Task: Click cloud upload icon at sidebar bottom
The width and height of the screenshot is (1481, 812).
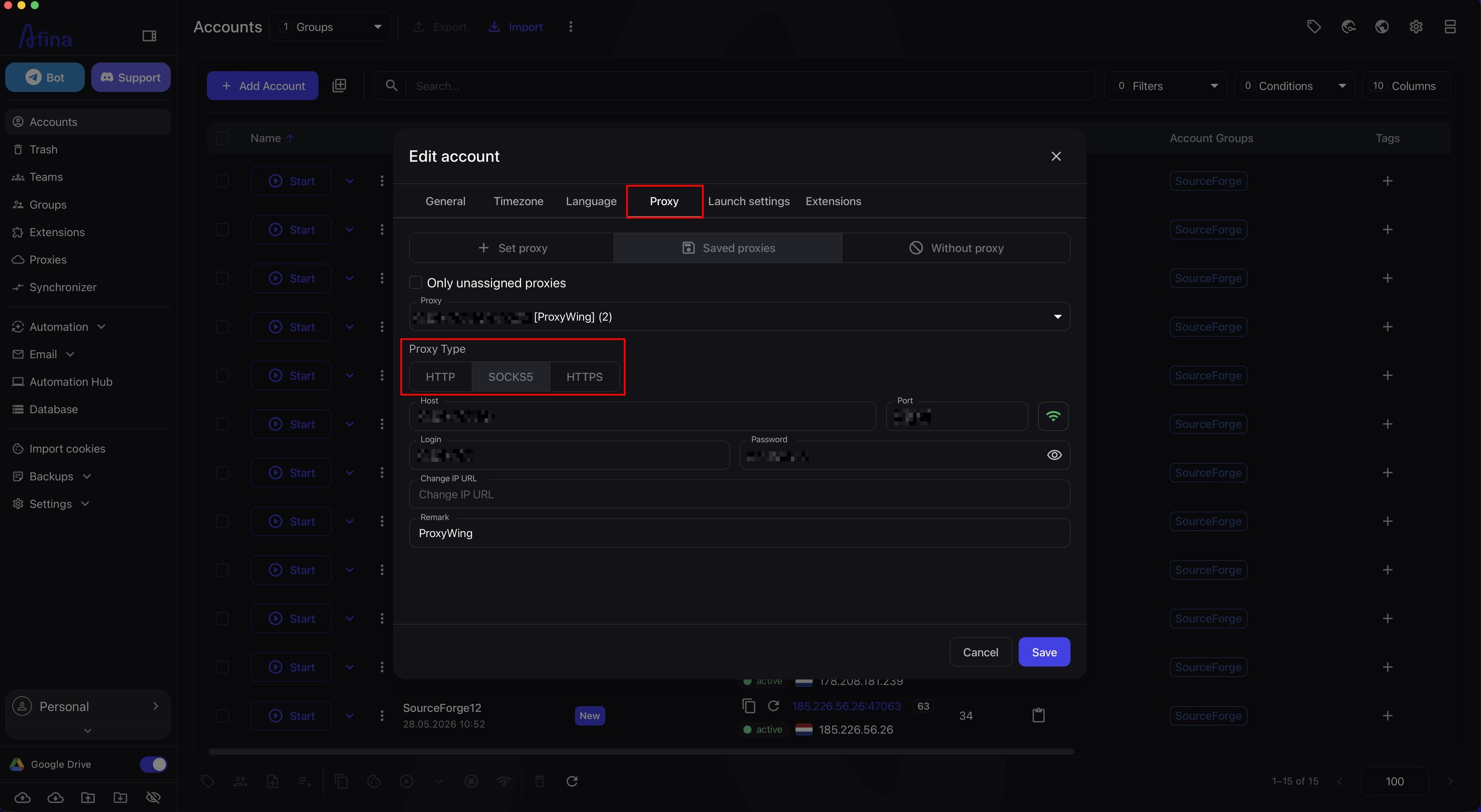Action: pos(22,797)
